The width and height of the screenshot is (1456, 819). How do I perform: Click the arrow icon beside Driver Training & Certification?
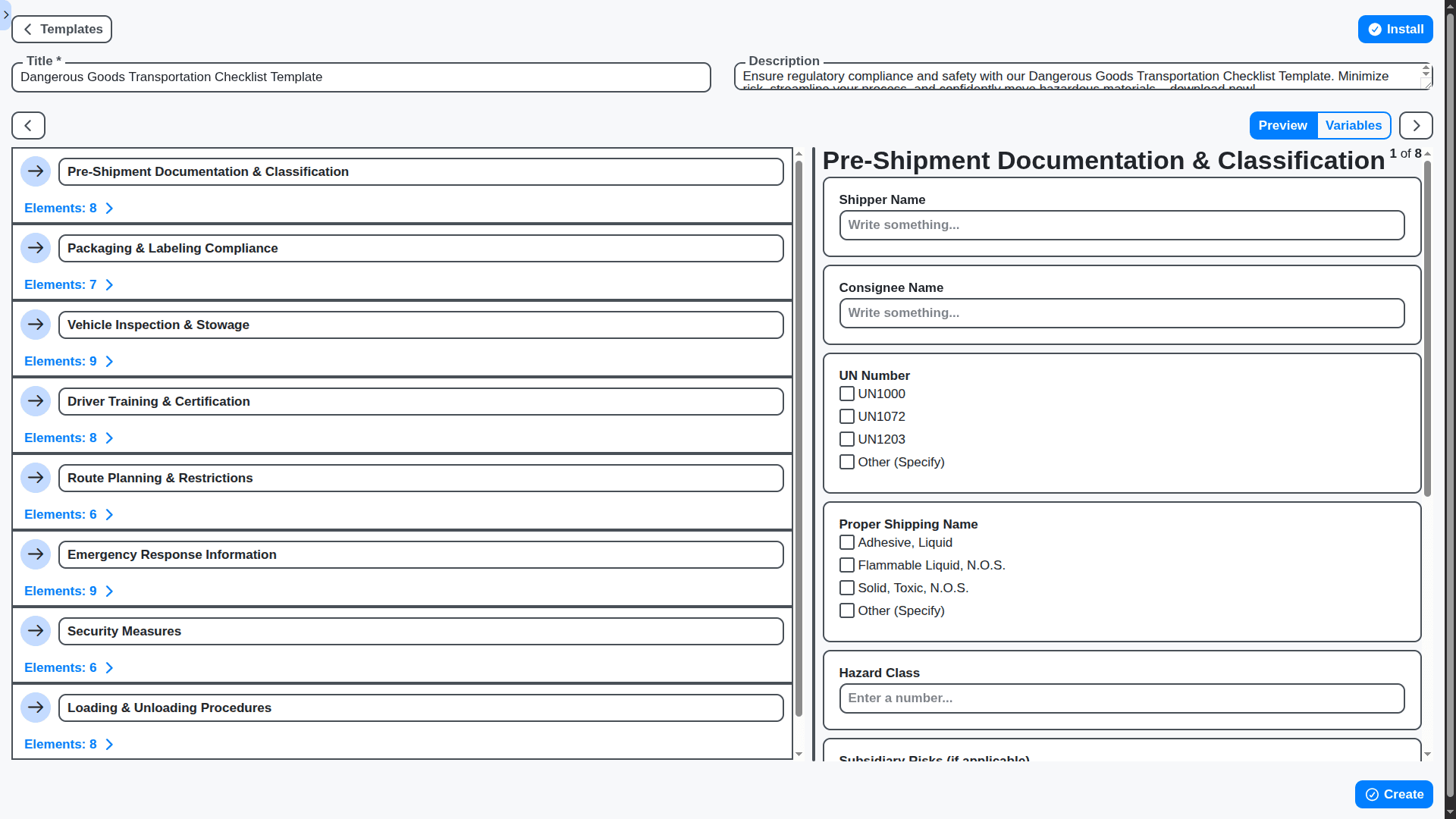36,401
